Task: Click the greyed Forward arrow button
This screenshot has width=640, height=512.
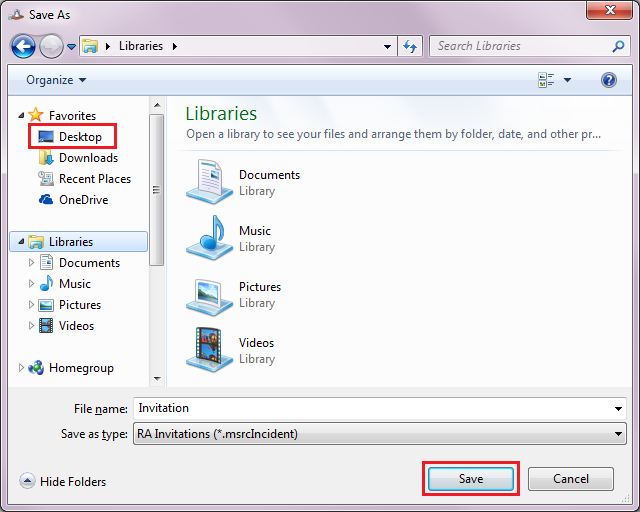Action: pyautogui.click(x=51, y=47)
